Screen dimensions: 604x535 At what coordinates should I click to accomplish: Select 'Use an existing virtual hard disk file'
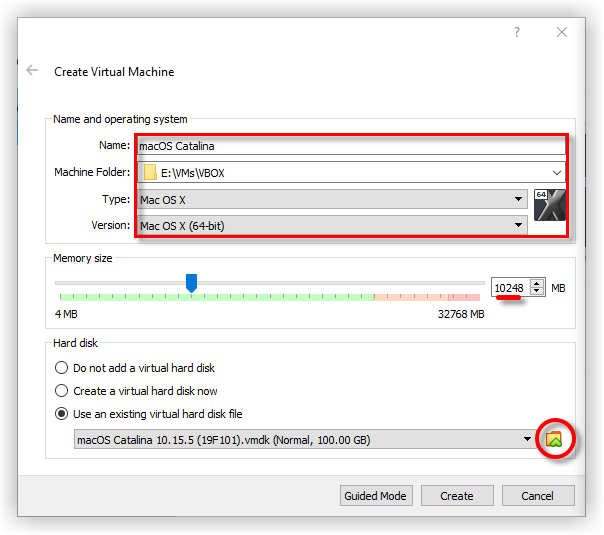tap(63, 414)
